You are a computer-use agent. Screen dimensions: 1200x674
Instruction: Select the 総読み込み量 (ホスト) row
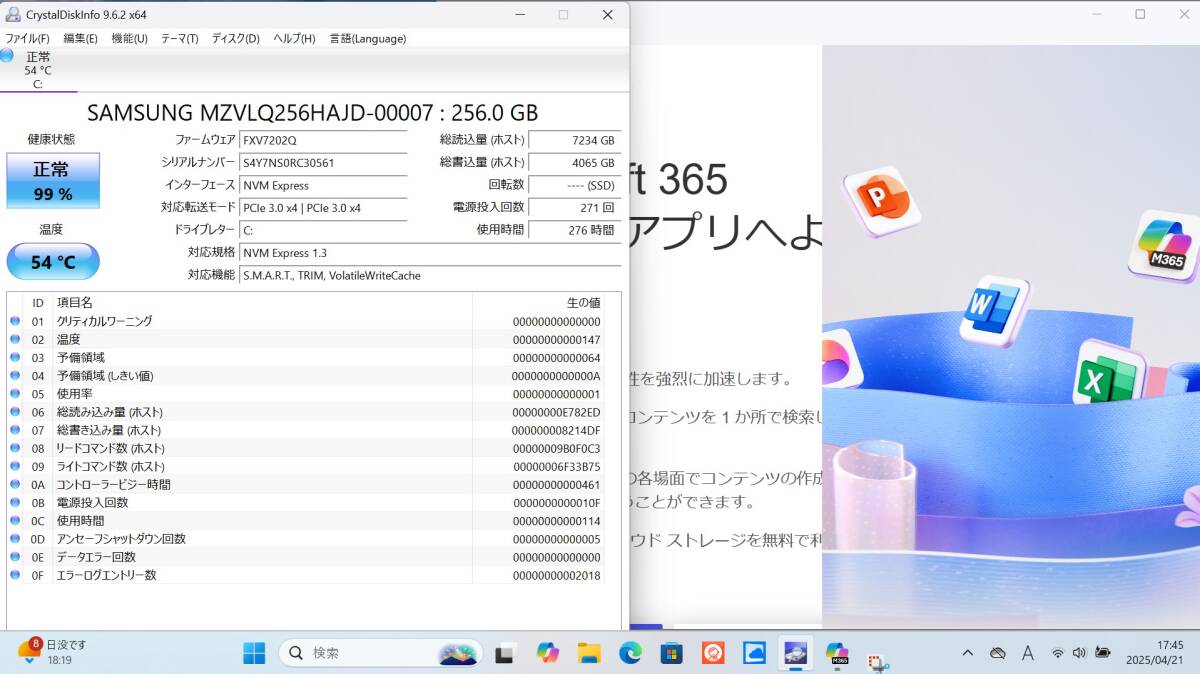pos(305,412)
